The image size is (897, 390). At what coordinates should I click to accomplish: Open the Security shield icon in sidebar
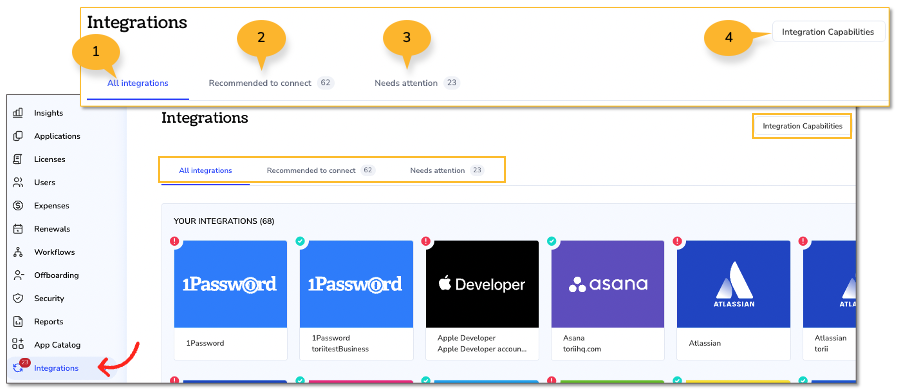[x=18, y=298]
